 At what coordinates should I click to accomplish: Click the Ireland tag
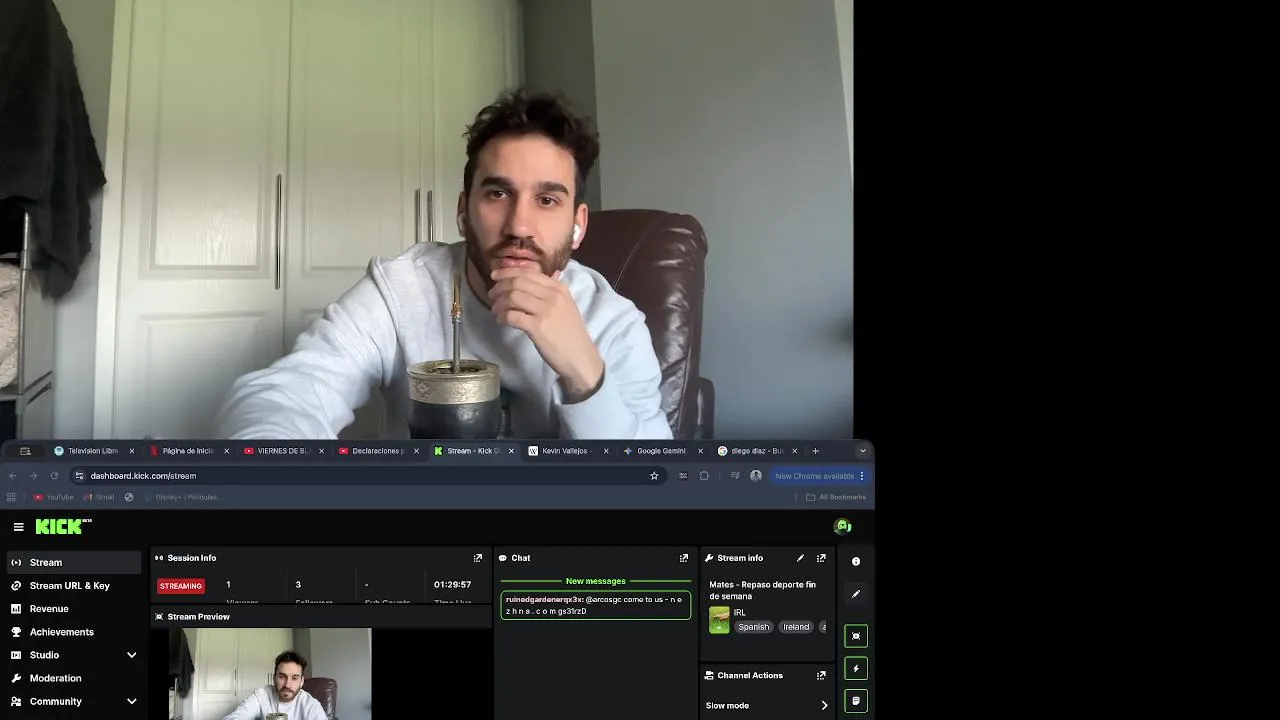coord(796,627)
